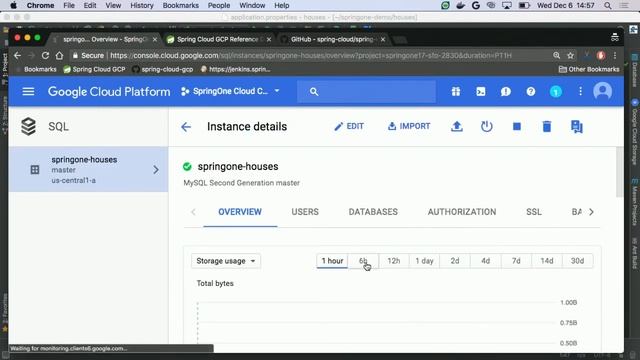Click the clone instance icon

(x=577, y=127)
